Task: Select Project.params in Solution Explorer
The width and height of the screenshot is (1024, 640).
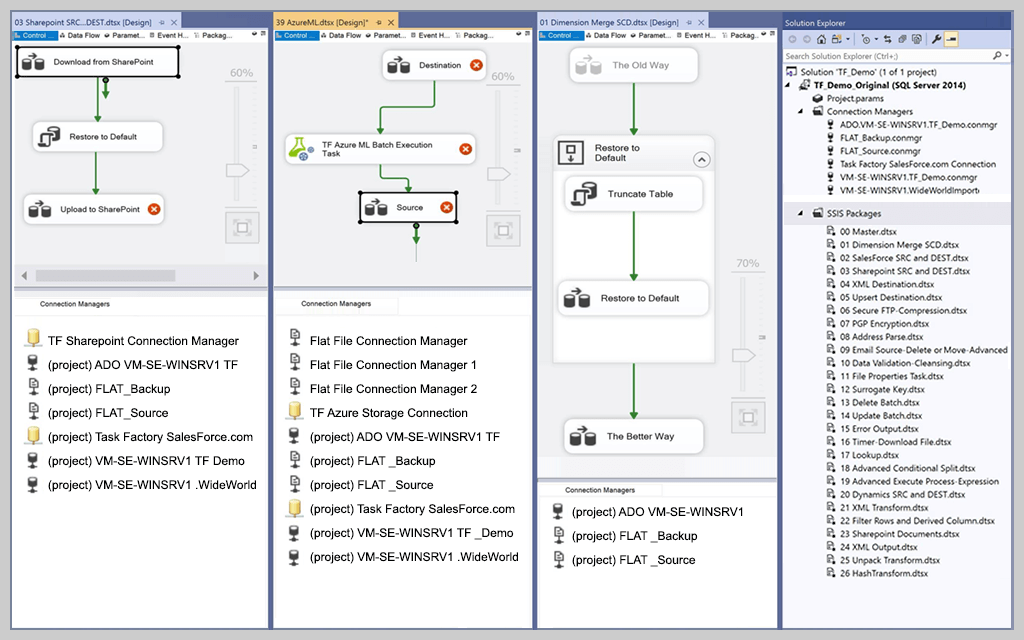Action: [x=855, y=99]
